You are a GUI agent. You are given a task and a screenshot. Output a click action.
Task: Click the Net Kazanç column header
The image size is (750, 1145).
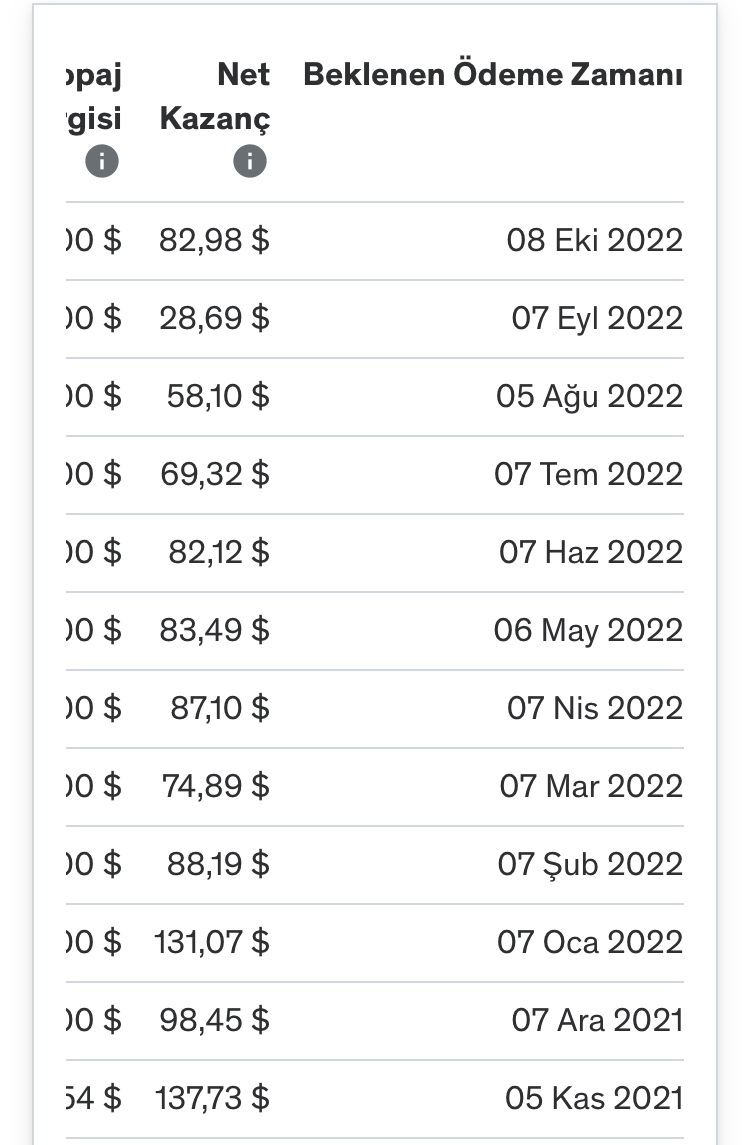pos(215,96)
